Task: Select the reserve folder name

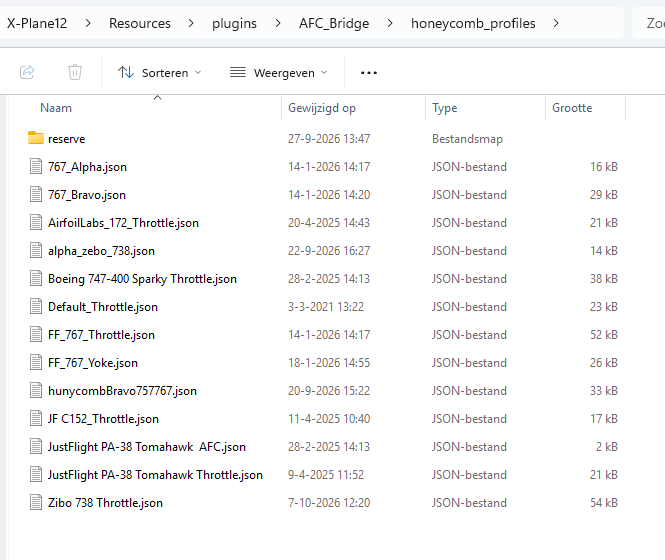Action: [67, 139]
